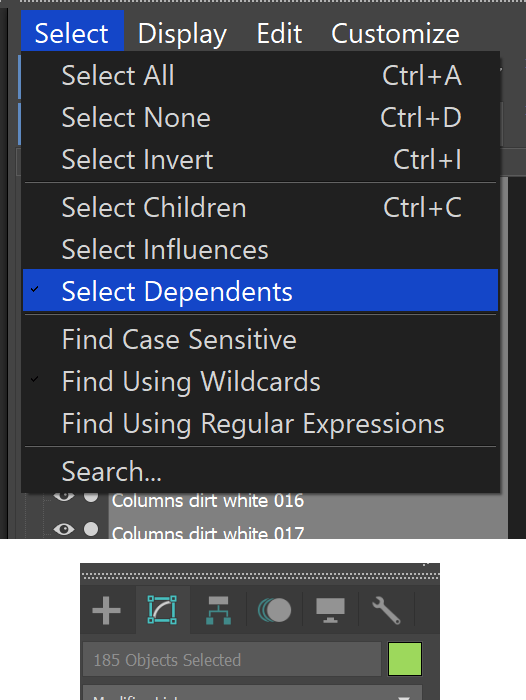Screen dimensions: 526x700
Task: Toggle render dot for Columns dirt white 017
Action: point(91,529)
